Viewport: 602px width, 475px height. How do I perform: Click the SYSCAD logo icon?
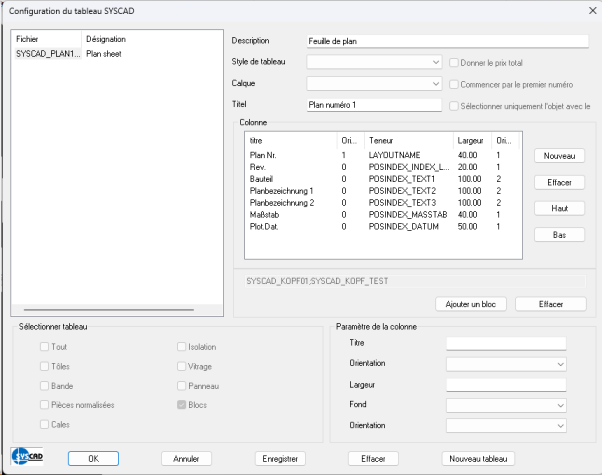27,456
